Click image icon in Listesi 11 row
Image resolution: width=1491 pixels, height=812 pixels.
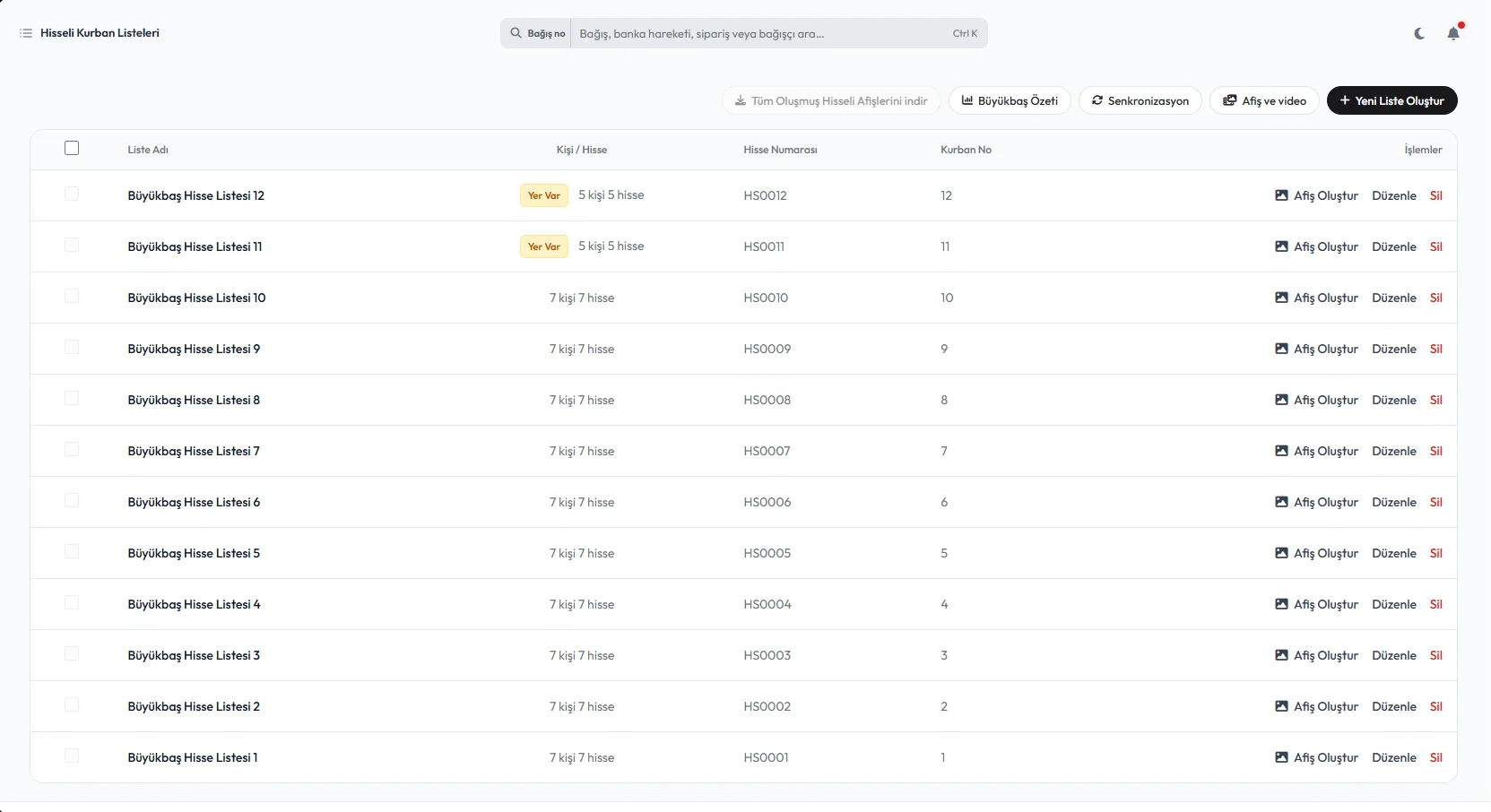pyautogui.click(x=1282, y=246)
